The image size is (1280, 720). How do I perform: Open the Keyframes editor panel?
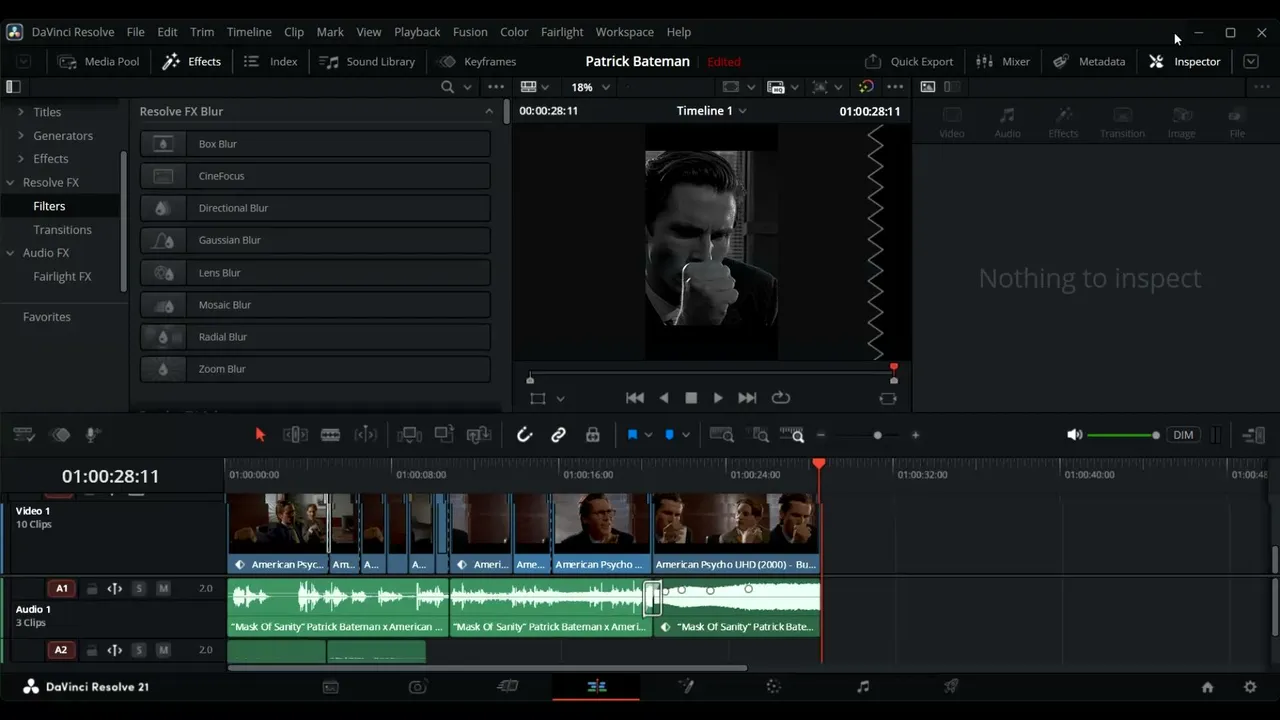pyautogui.click(x=477, y=61)
